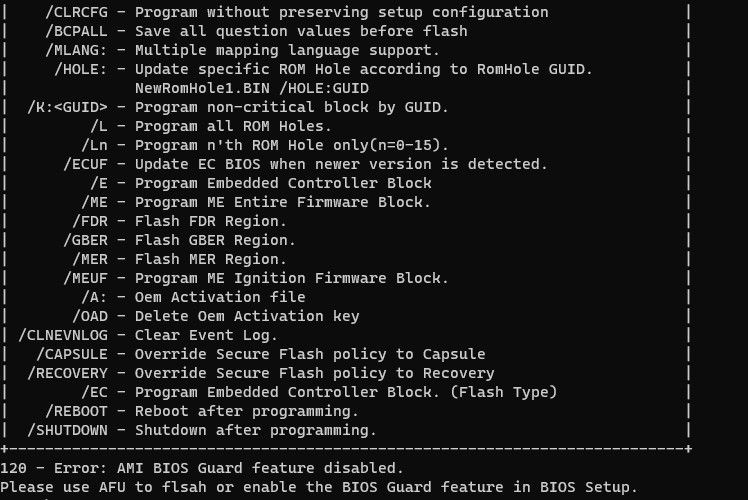Click the /ME option text
Viewport: 748px width, 500px height.
click(x=96, y=202)
